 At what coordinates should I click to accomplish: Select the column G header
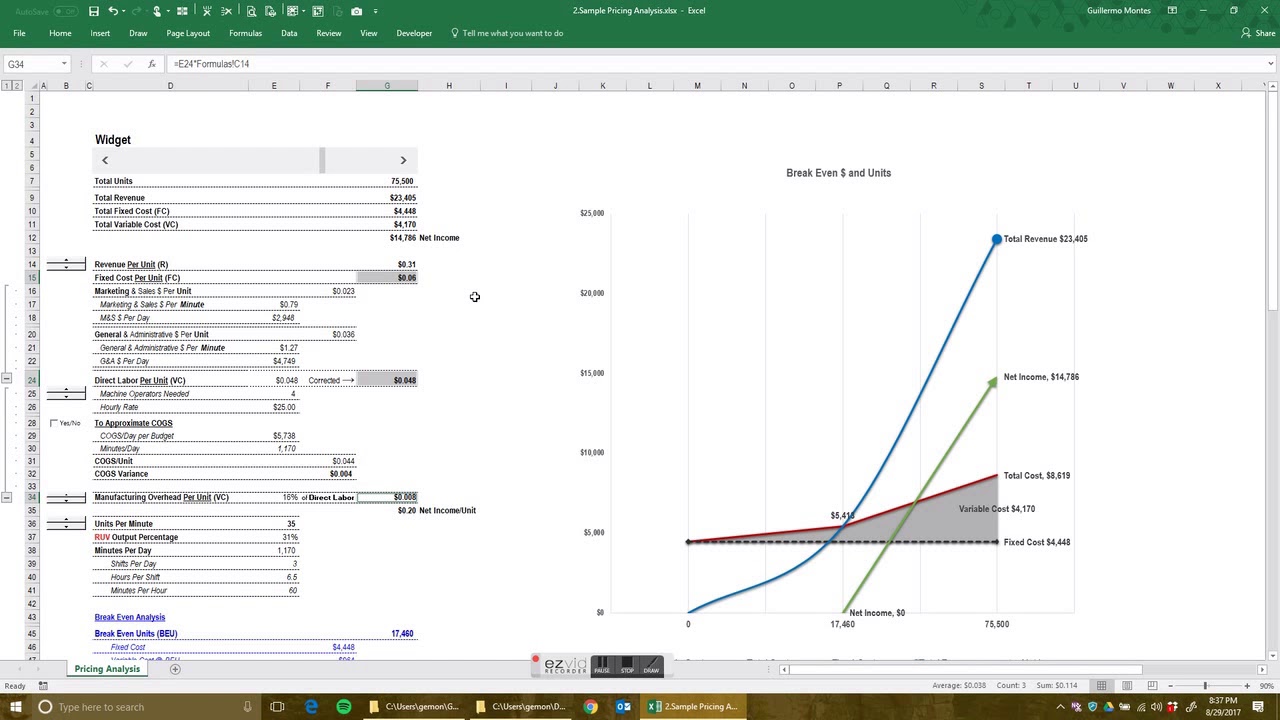click(x=387, y=86)
